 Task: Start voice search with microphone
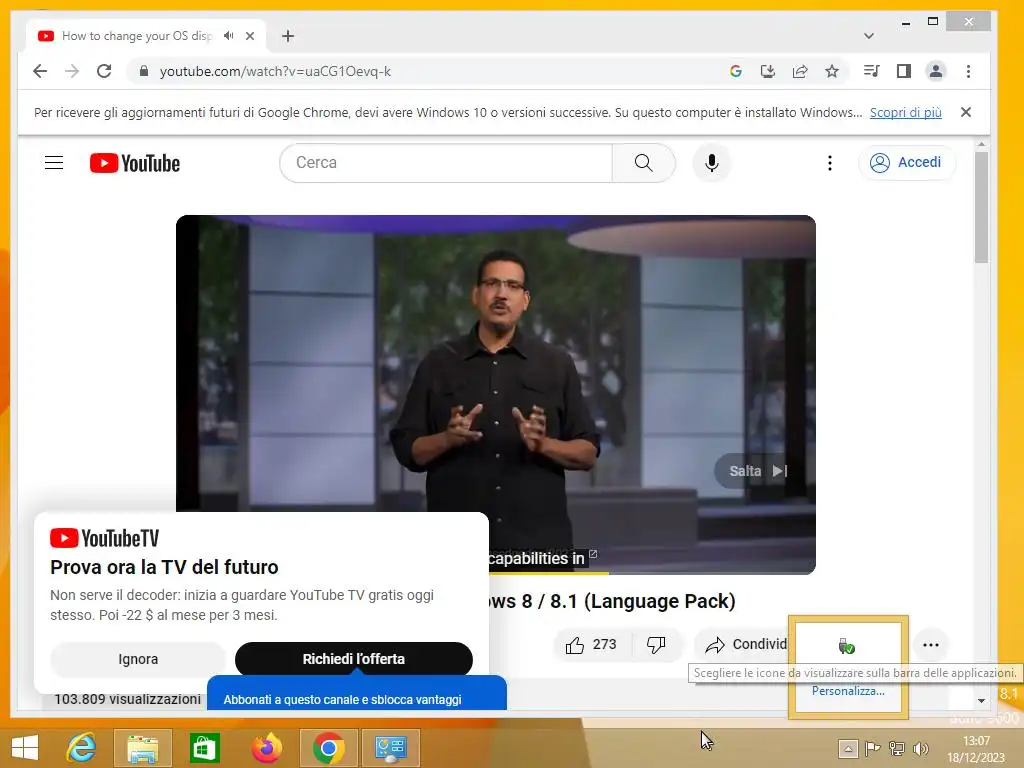(712, 163)
